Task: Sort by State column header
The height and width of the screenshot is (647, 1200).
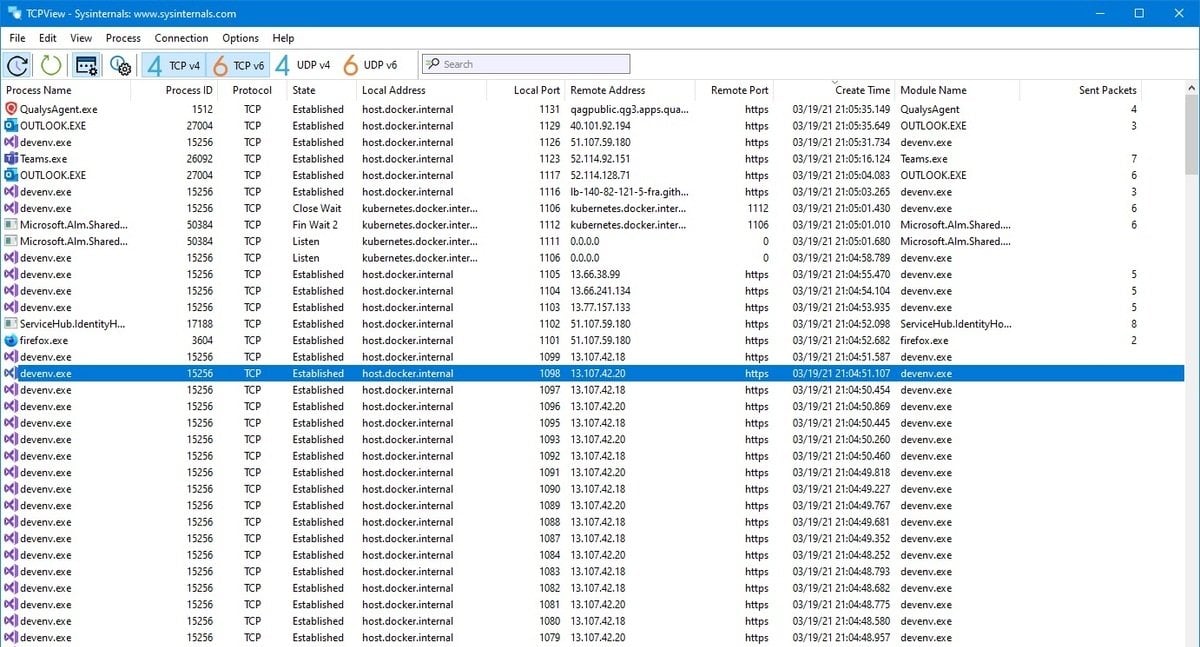Action: pos(321,90)
